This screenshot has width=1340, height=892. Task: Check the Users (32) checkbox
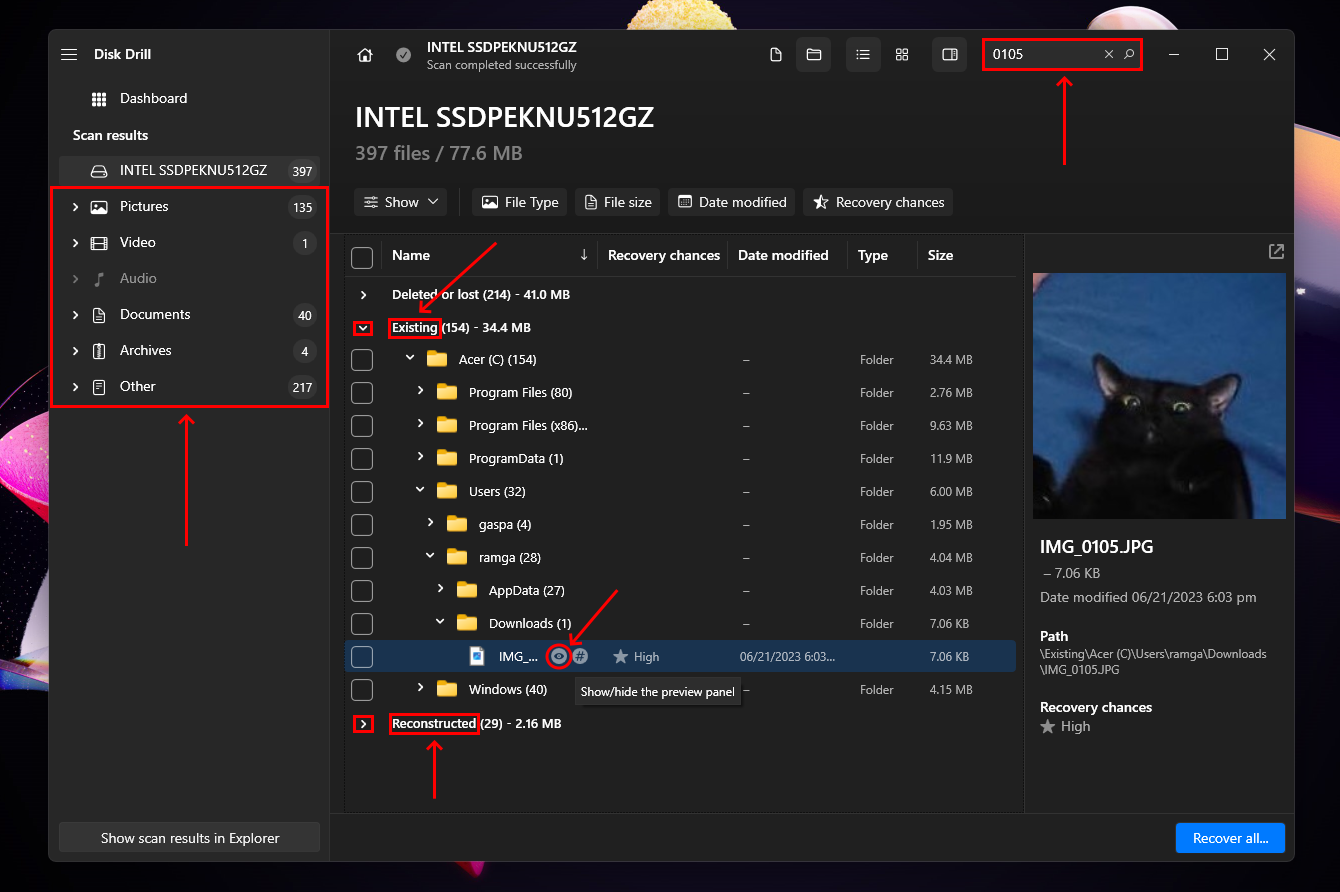pyautogui.click(x=362, y=492)
